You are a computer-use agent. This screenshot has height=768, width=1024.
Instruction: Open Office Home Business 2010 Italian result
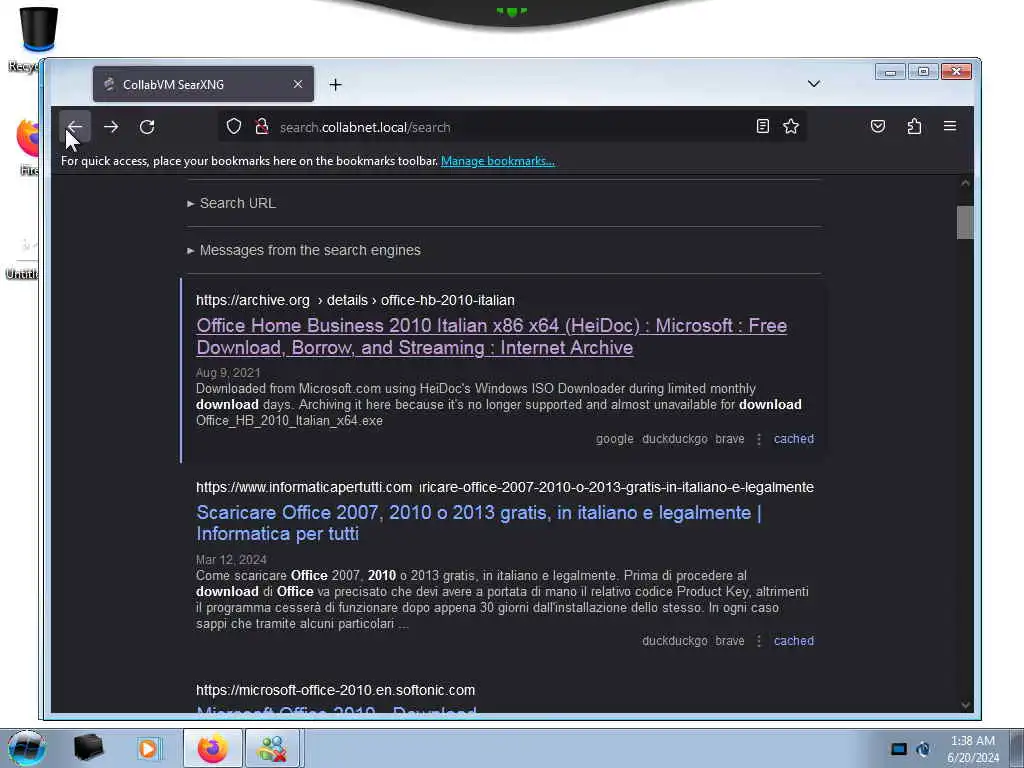tap(492, 336)
